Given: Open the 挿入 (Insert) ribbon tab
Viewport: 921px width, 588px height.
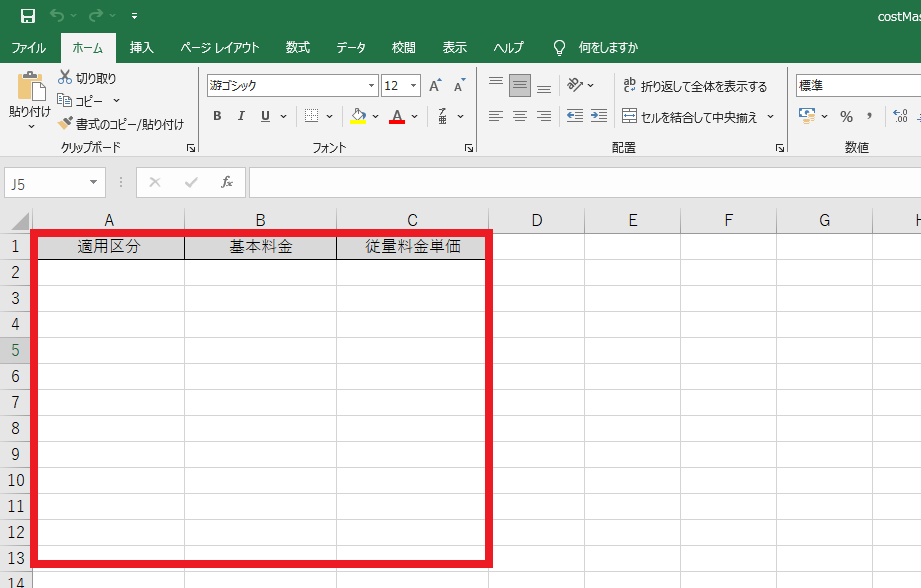Looking at the screenshot, I should (x=142, y=47).
